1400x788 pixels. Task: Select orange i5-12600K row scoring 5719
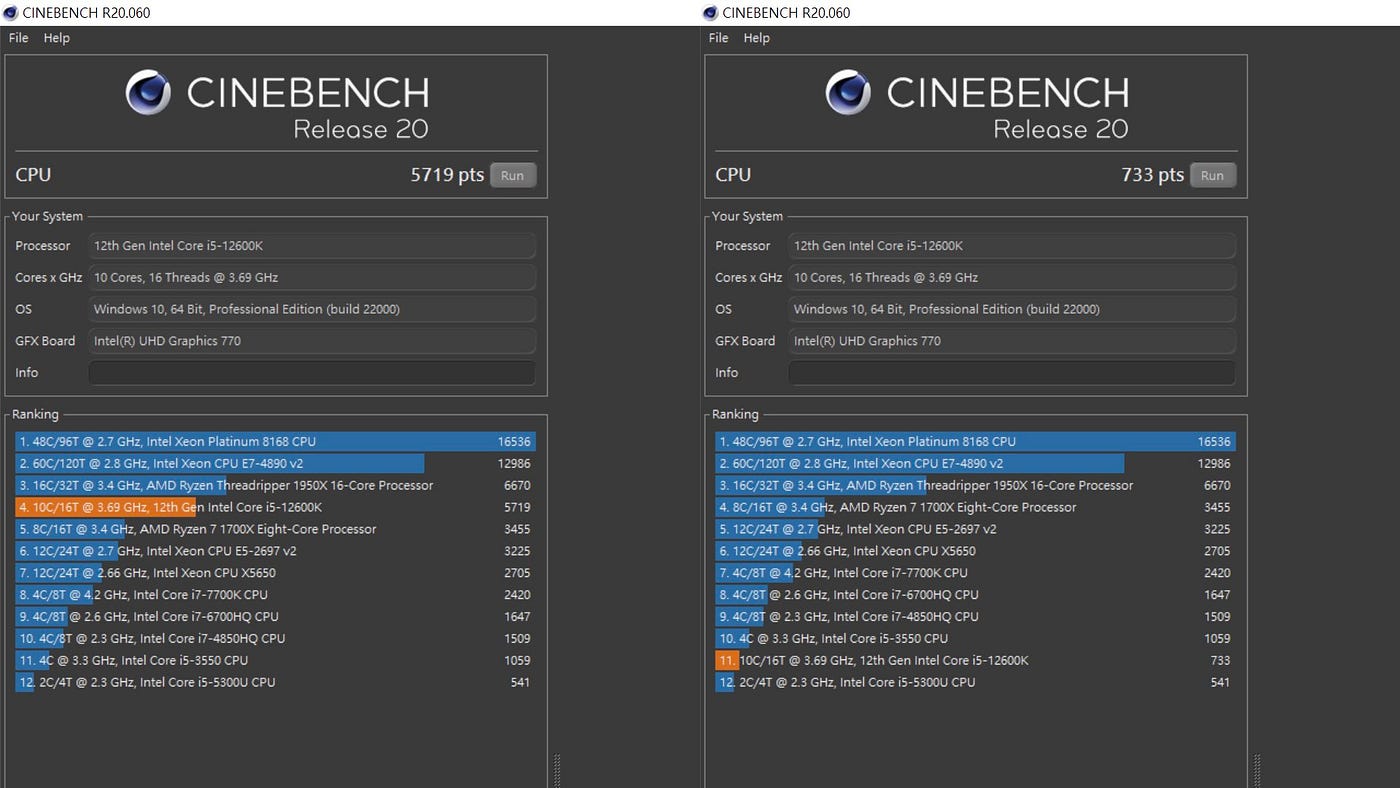(275, 507)
